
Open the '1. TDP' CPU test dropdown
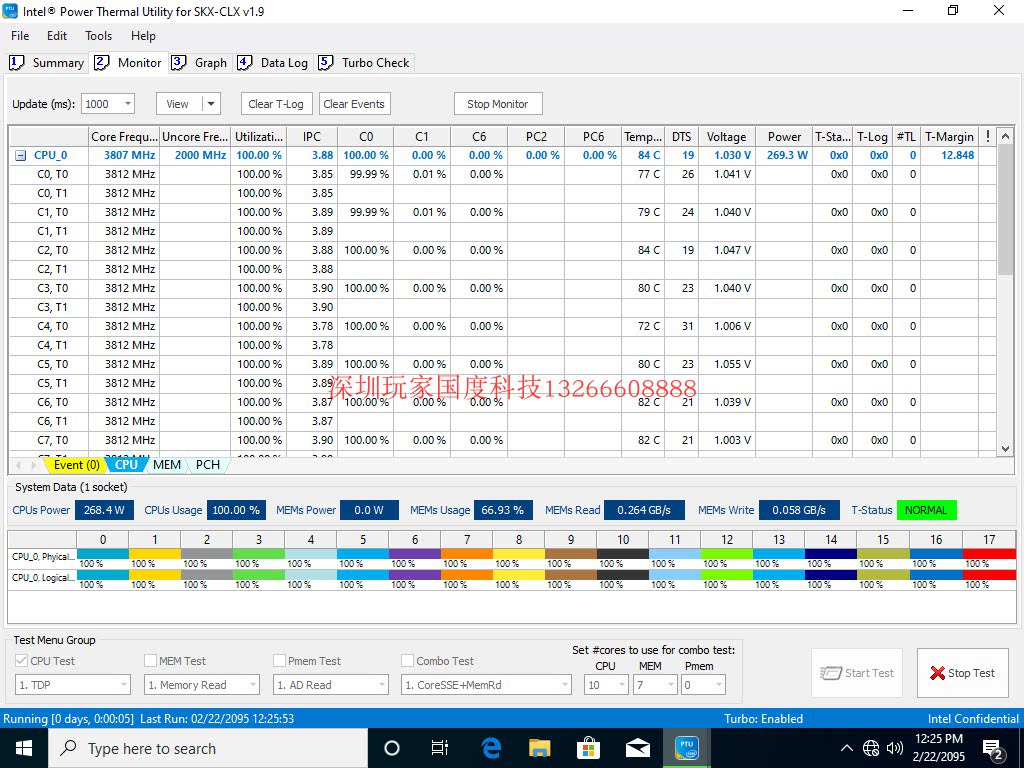tap(72, 684)
